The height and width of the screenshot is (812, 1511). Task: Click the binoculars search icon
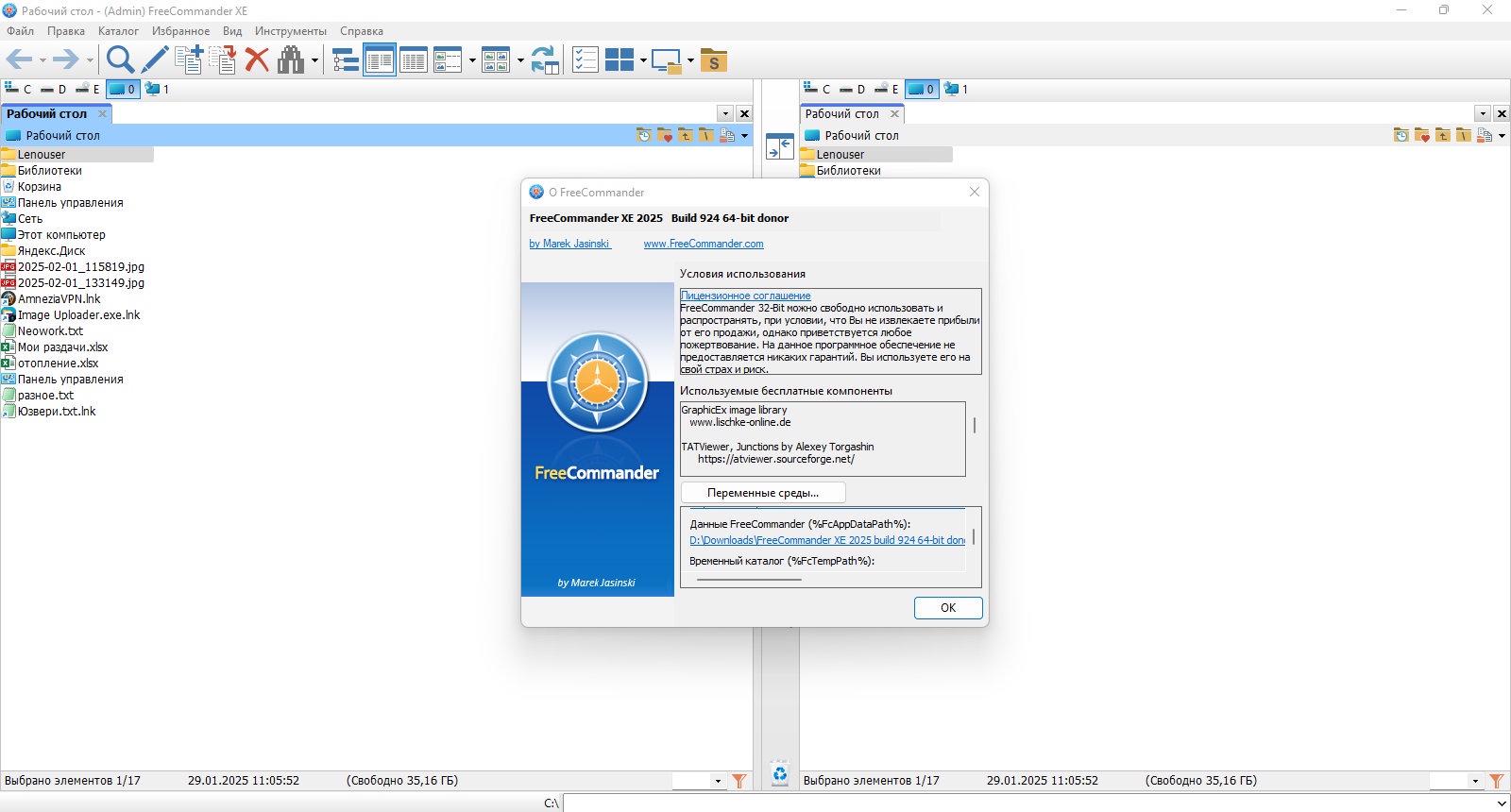pyautogui.click(x=291, y=60)
